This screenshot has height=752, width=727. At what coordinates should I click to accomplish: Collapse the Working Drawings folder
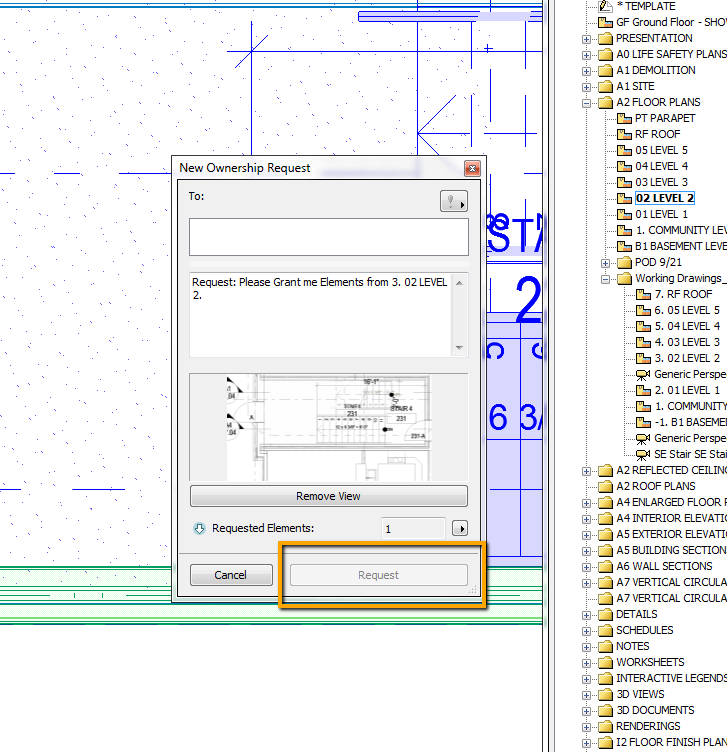[x=605, y=279]
